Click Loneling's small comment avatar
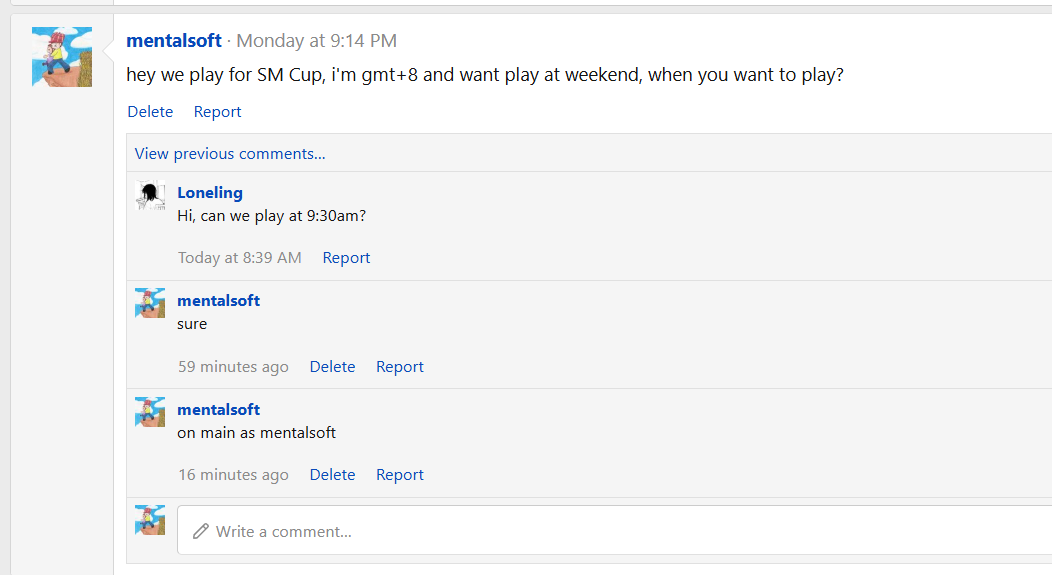The height and width of the screenshot is (575, 1052). coord(150,195)
